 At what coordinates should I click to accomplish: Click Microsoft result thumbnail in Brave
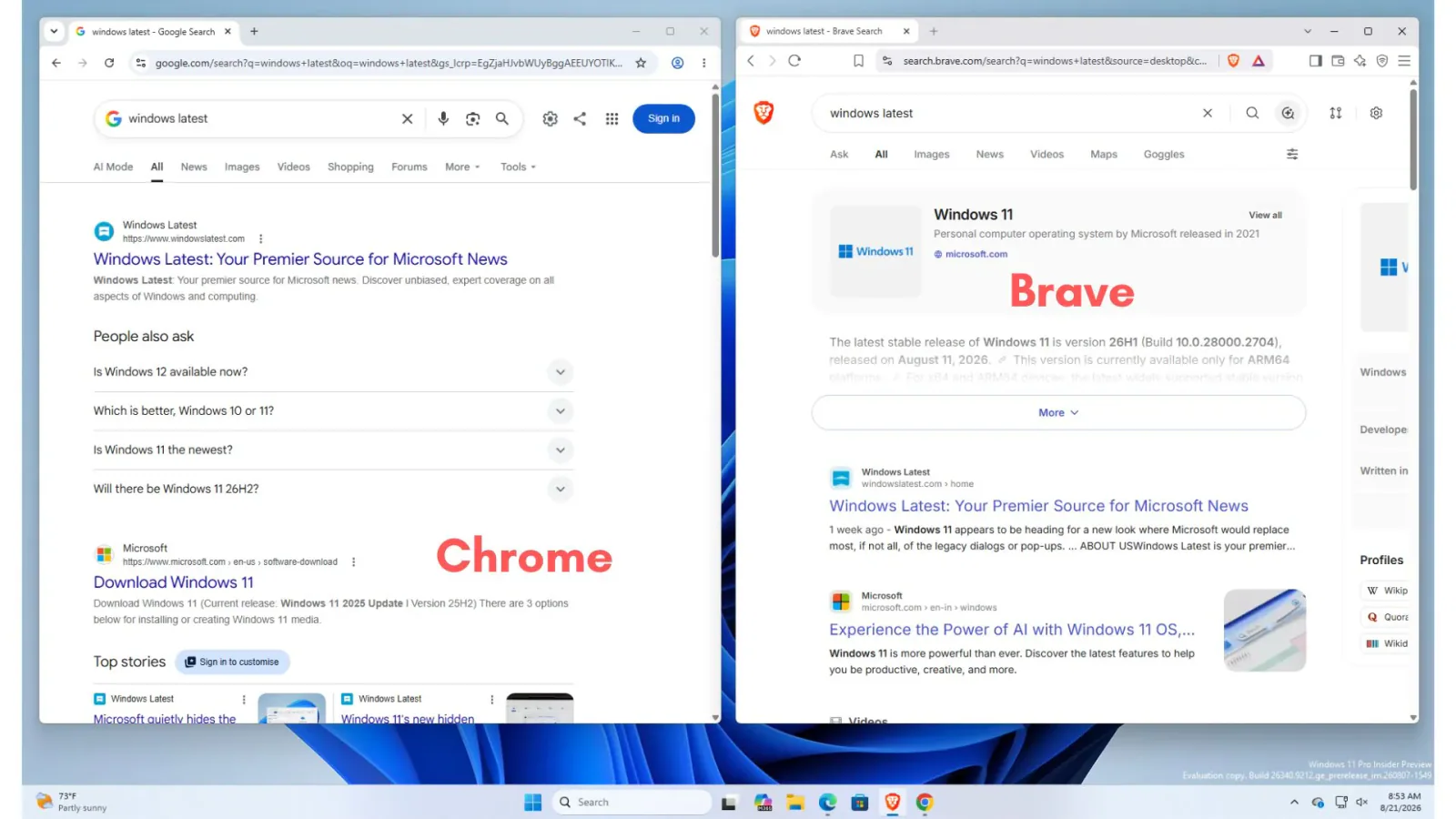1265,630
